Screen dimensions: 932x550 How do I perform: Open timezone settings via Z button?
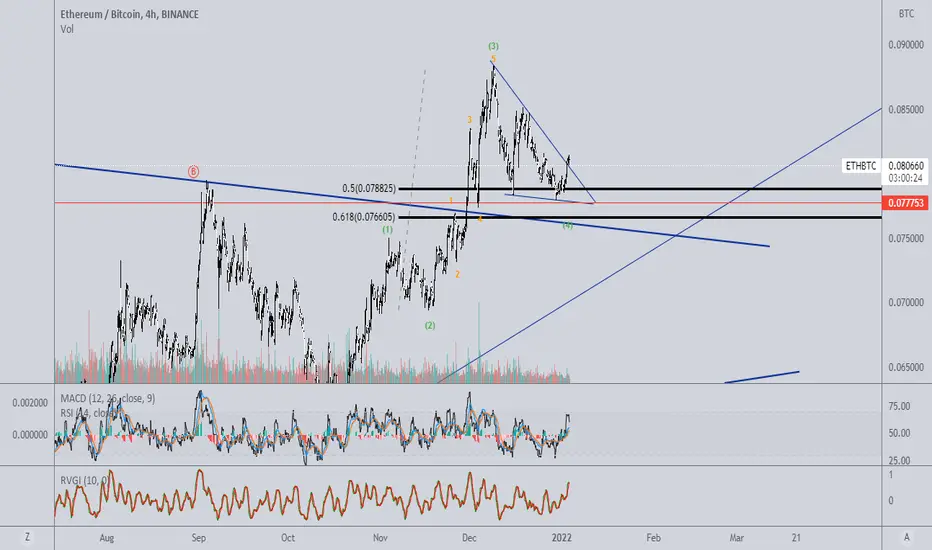coord(27,538)
